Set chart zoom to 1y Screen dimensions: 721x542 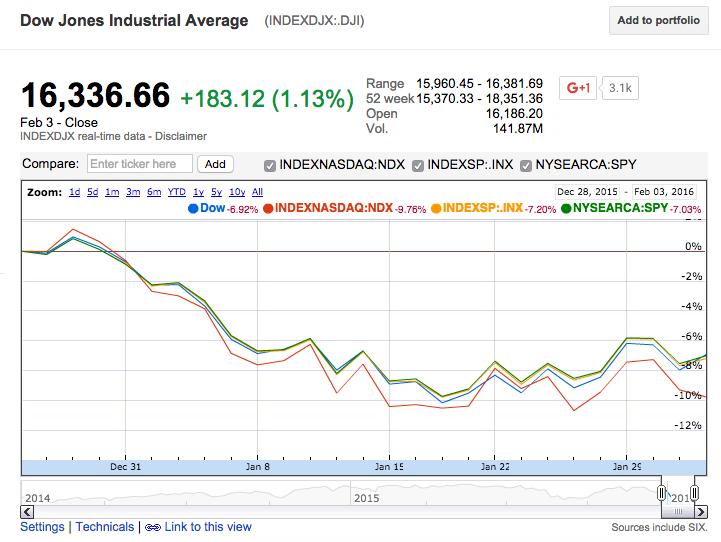198,192
